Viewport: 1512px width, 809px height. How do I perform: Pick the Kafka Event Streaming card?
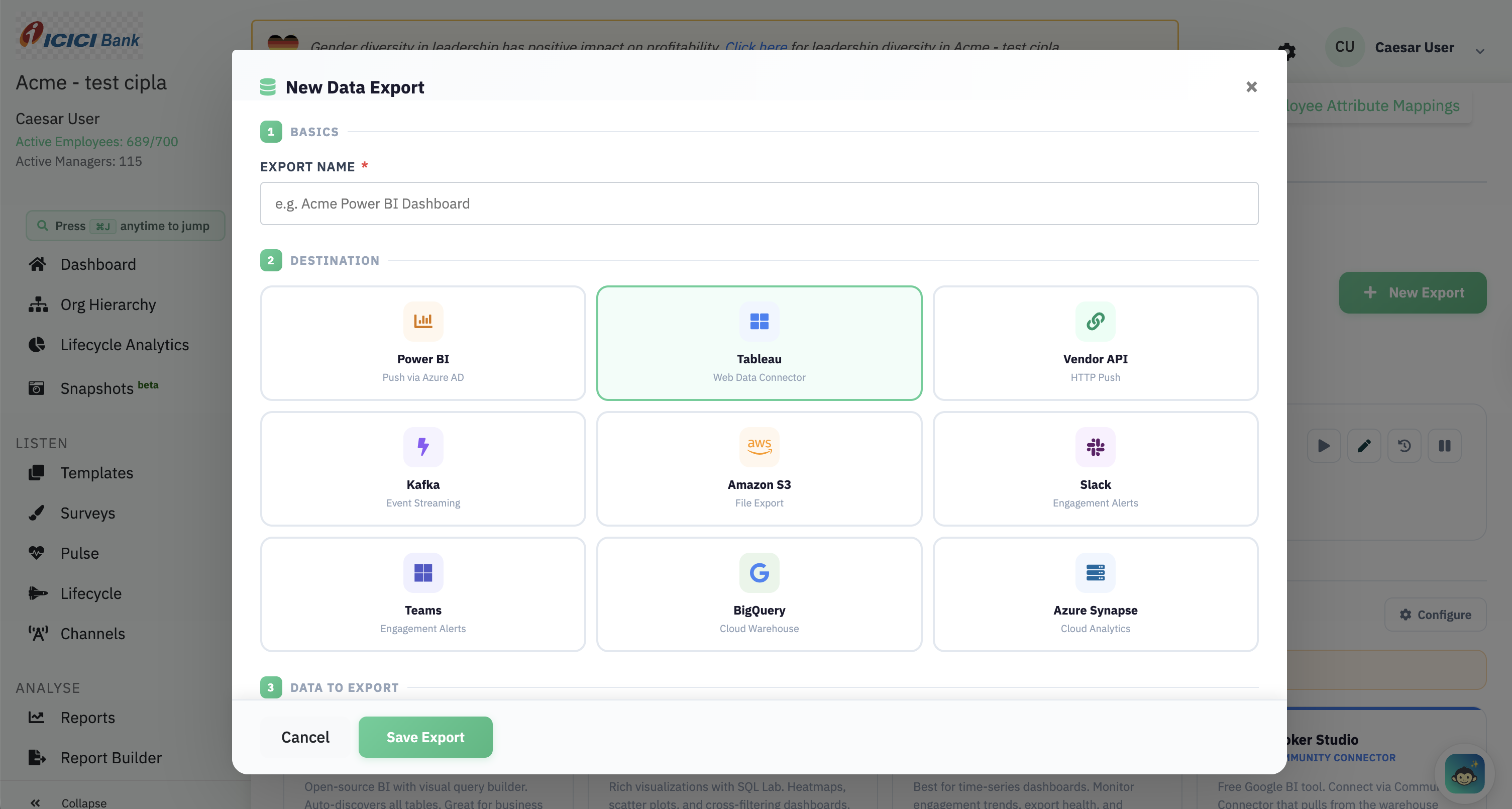[422, 468]
